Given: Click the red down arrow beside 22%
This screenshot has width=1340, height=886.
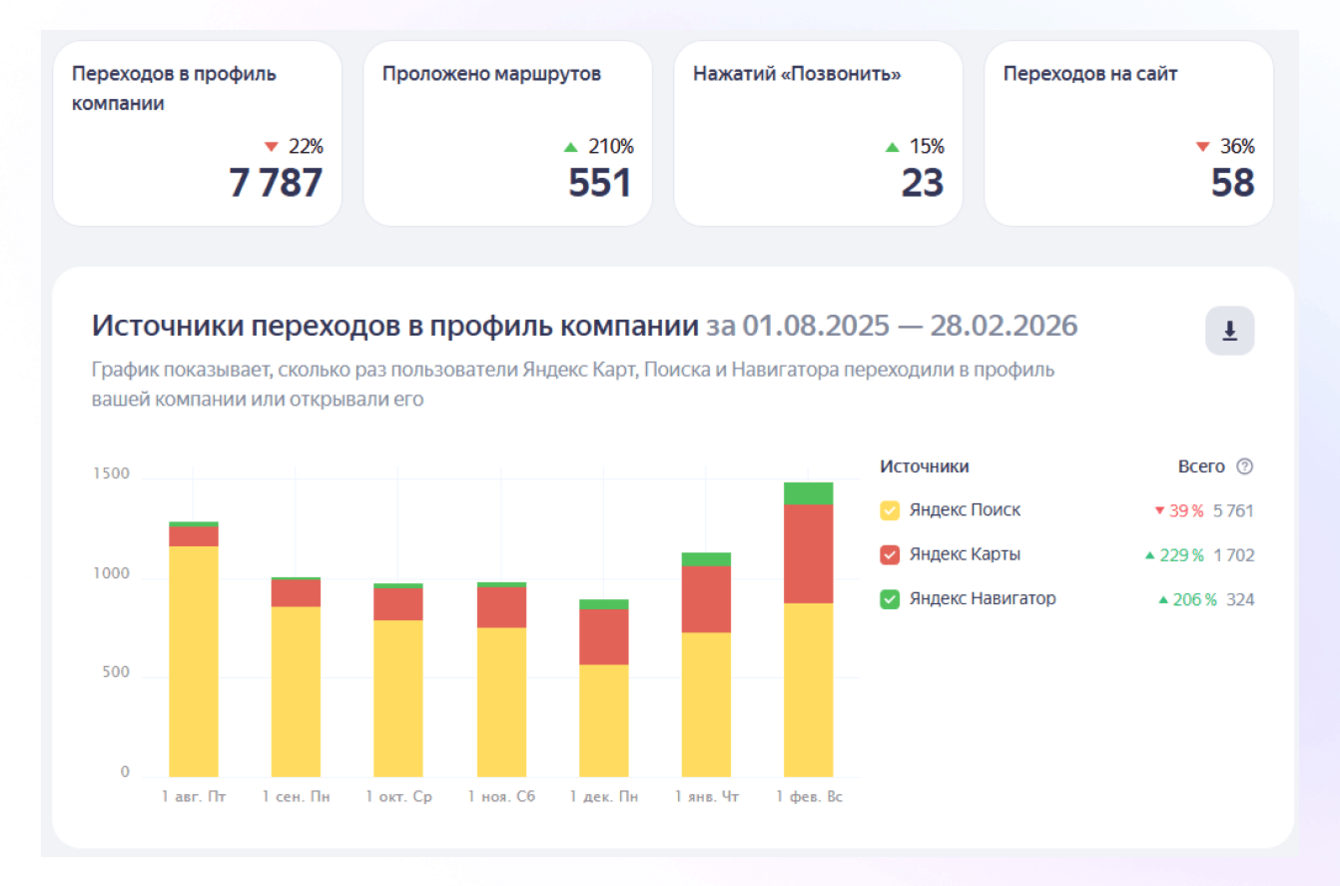Looking at the screenshot, I should (270, 147).
